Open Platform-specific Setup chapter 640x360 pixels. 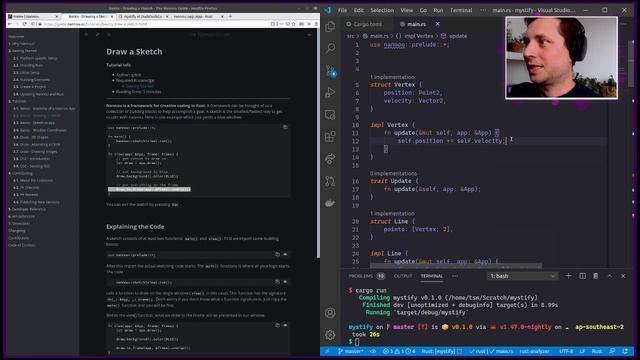point(36,58)
